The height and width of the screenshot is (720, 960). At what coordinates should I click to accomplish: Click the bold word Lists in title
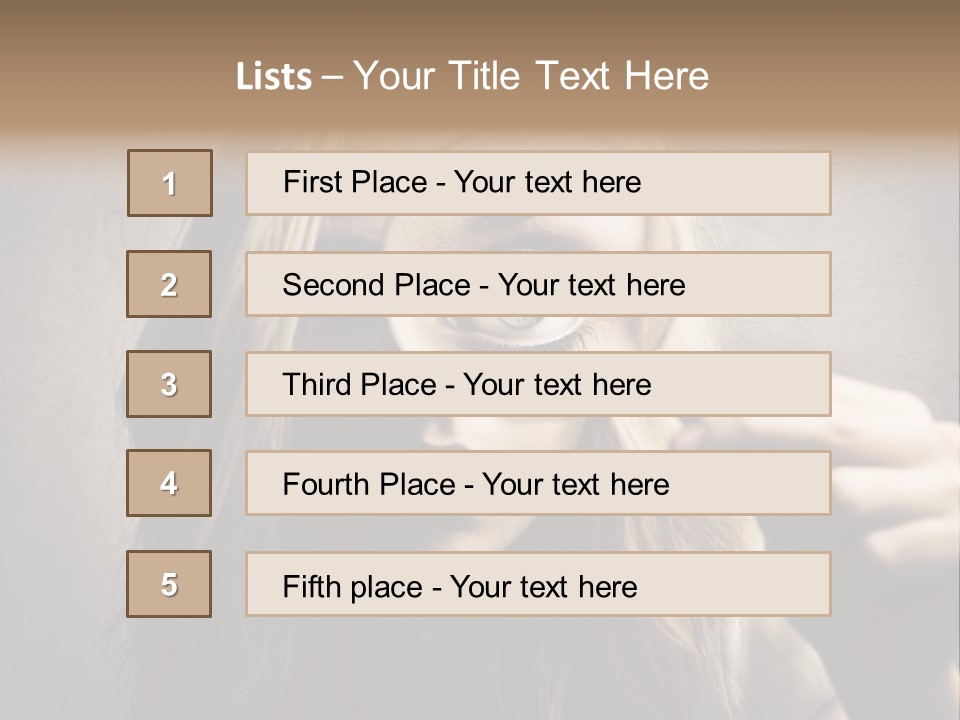click(x=274, y=77)
